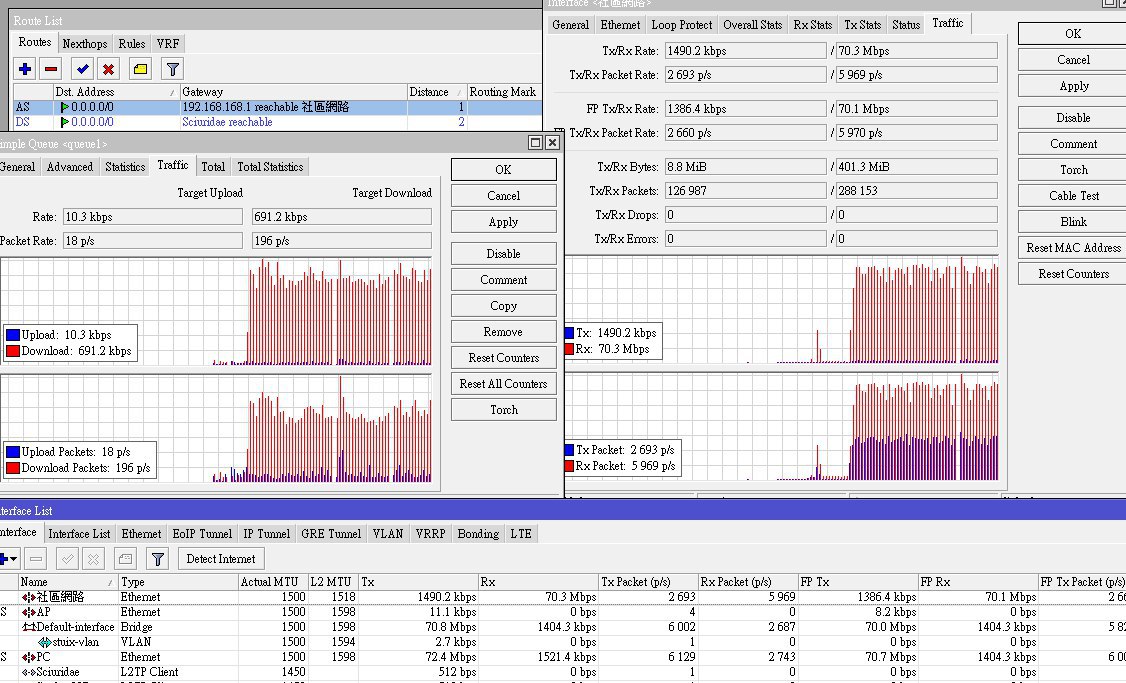Click Disable in Interface window
The height and width of the screenshot is (683, 1126).
1074,117
